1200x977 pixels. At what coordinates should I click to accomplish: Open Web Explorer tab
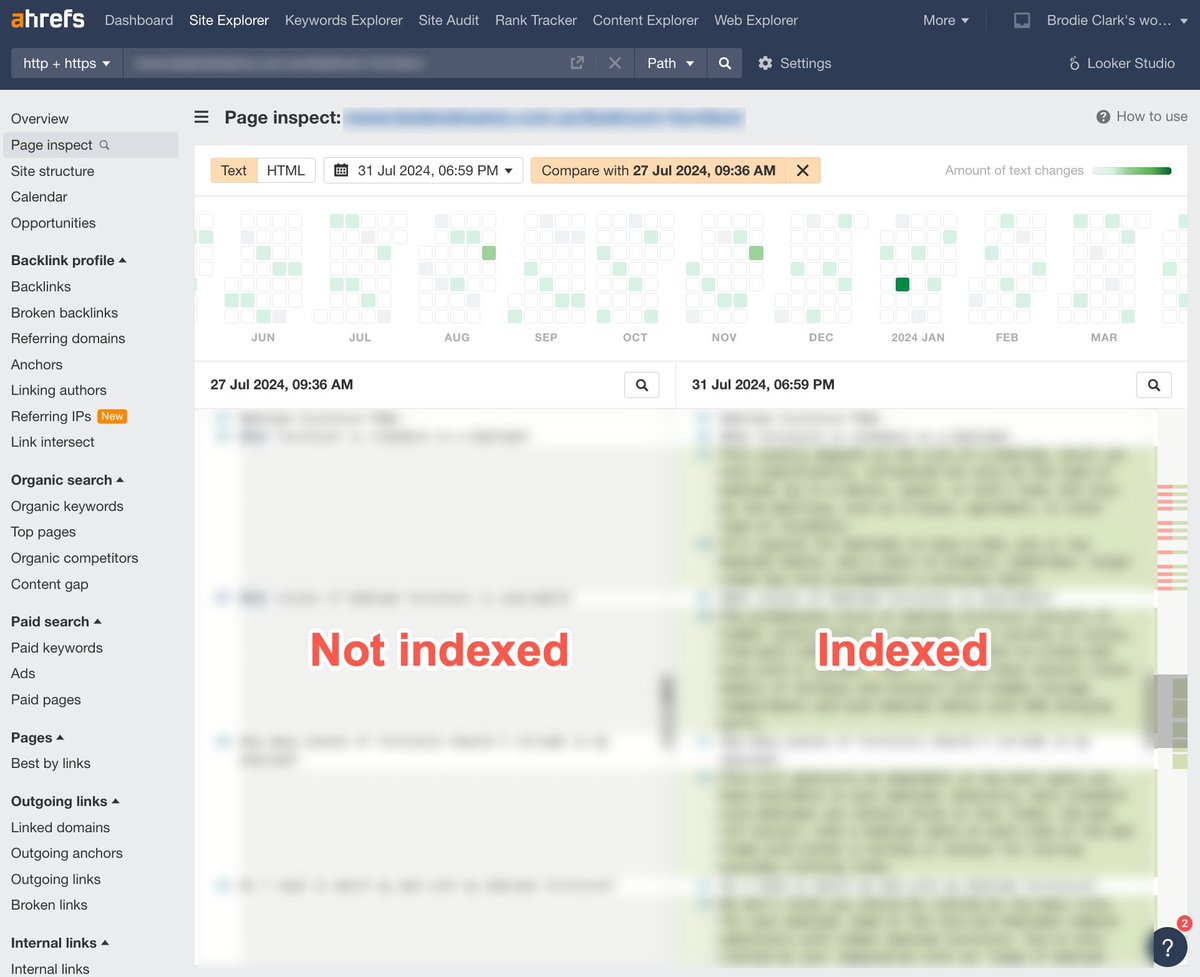coord(756,20)
